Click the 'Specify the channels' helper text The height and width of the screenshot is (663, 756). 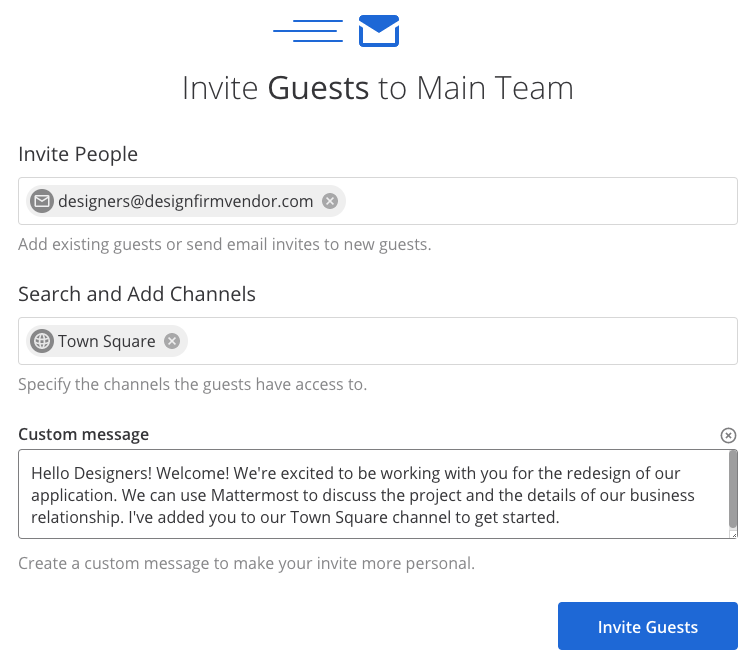click(x=193, y=384)
